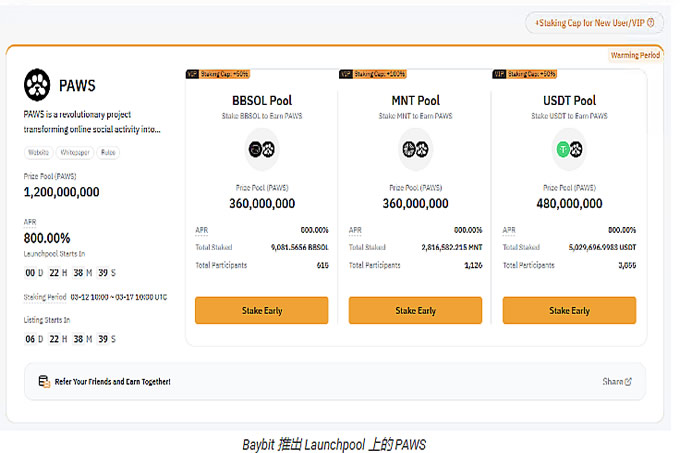Image resolution: width=680 pixels, height=453 pixels.
Task: Click Stake MNT to Earn PAWS subtitle
Action: coord(415,116)
